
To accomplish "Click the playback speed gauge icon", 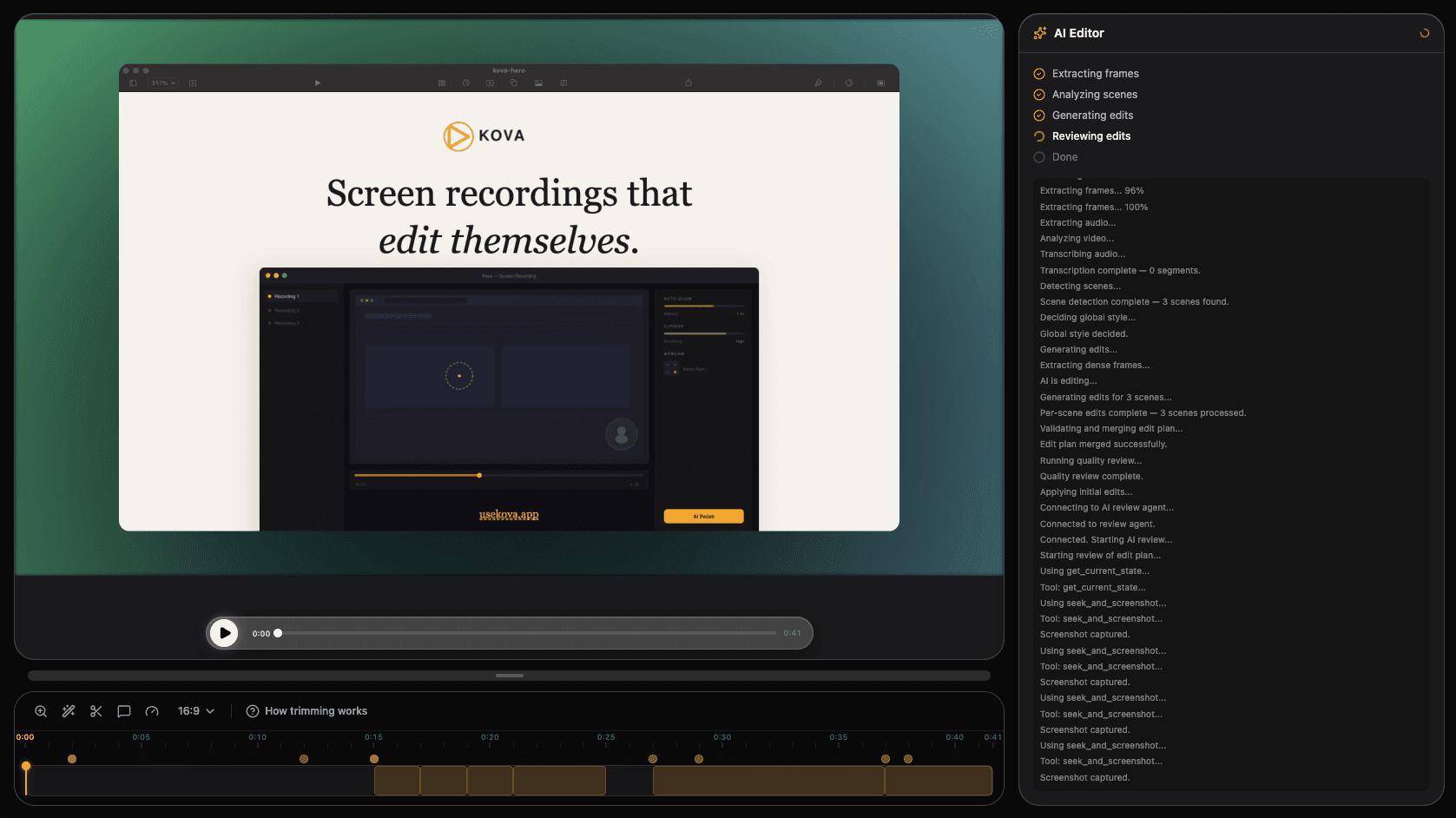I will click(152, 710).
